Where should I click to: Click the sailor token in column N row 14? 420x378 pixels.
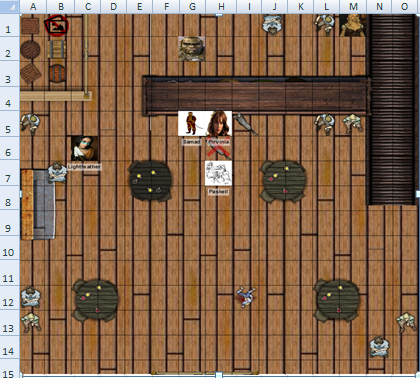click(379, 347)
